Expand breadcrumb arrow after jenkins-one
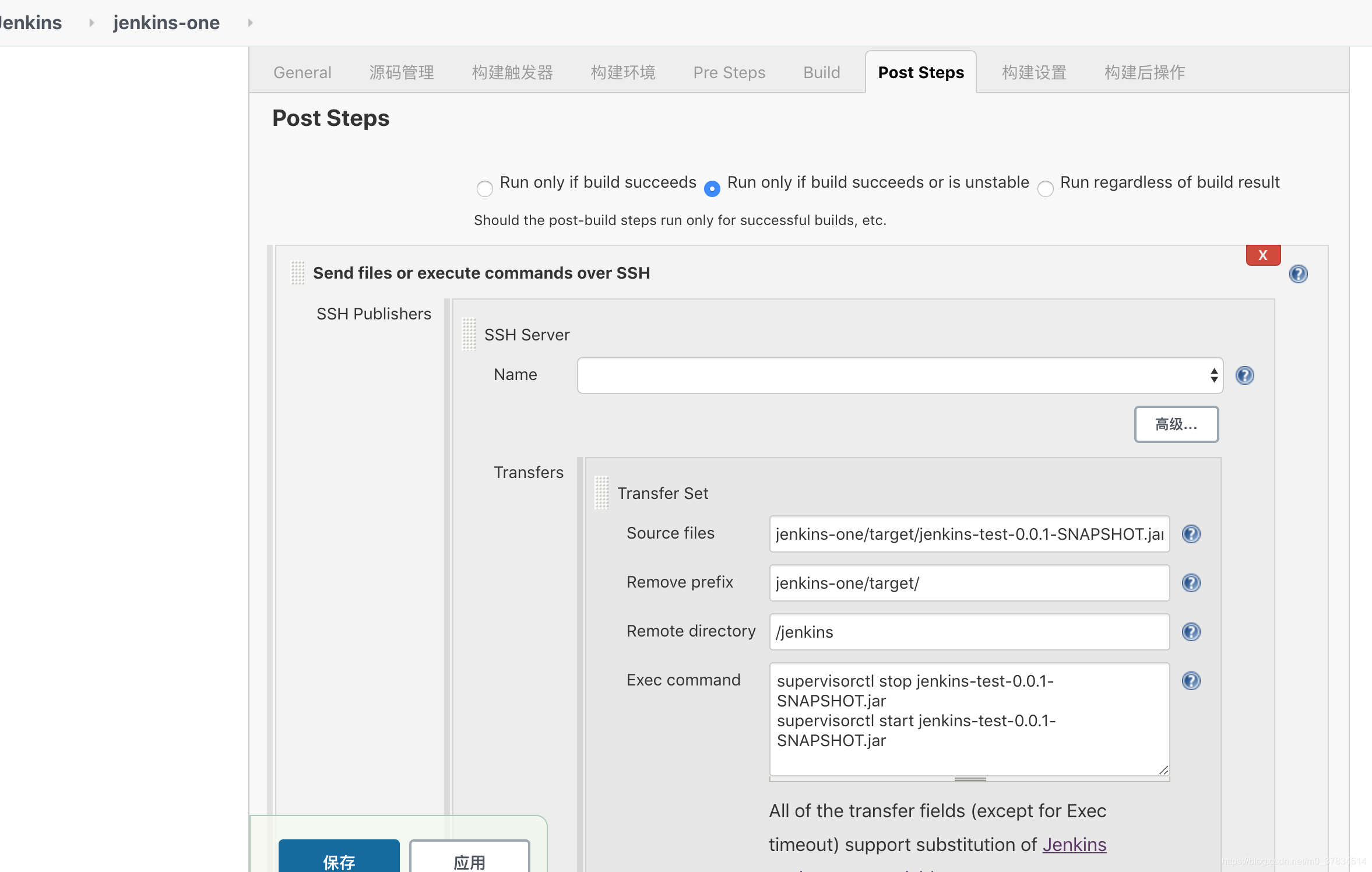This screenshot has width=1372, height=872. pos(250,23)
